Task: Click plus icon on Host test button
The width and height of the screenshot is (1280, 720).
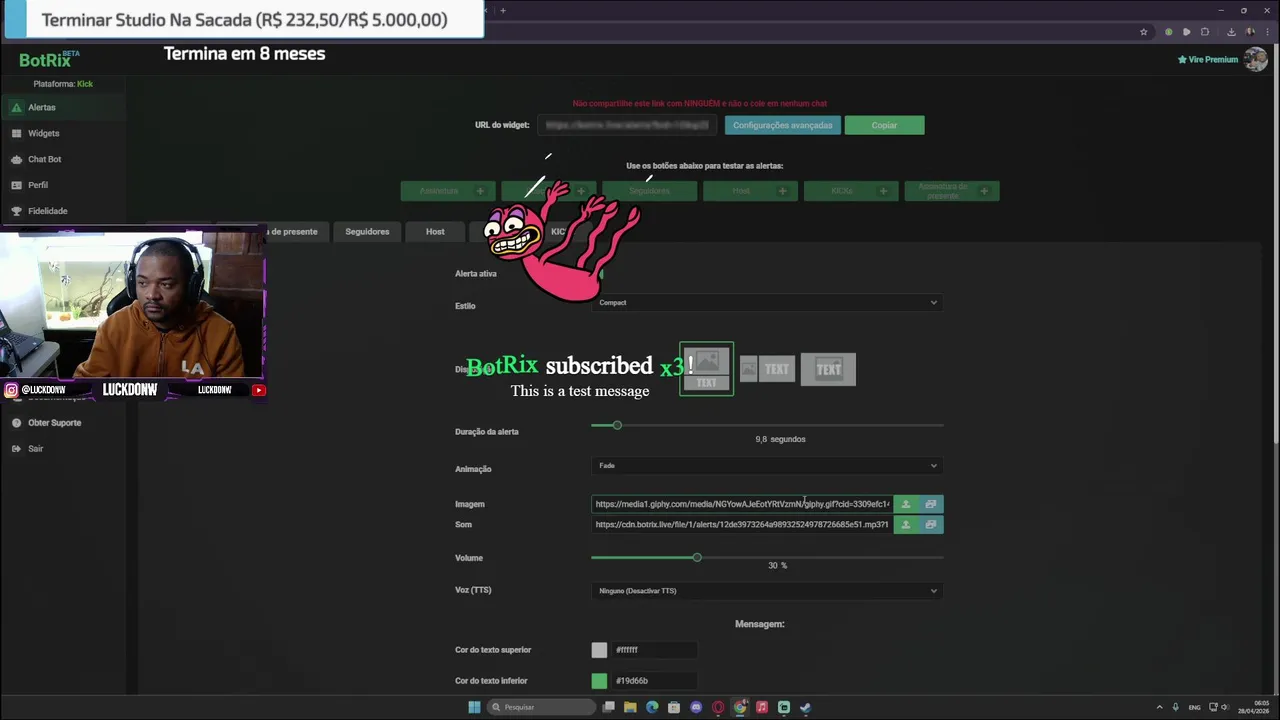Action: tap(782, 191)
